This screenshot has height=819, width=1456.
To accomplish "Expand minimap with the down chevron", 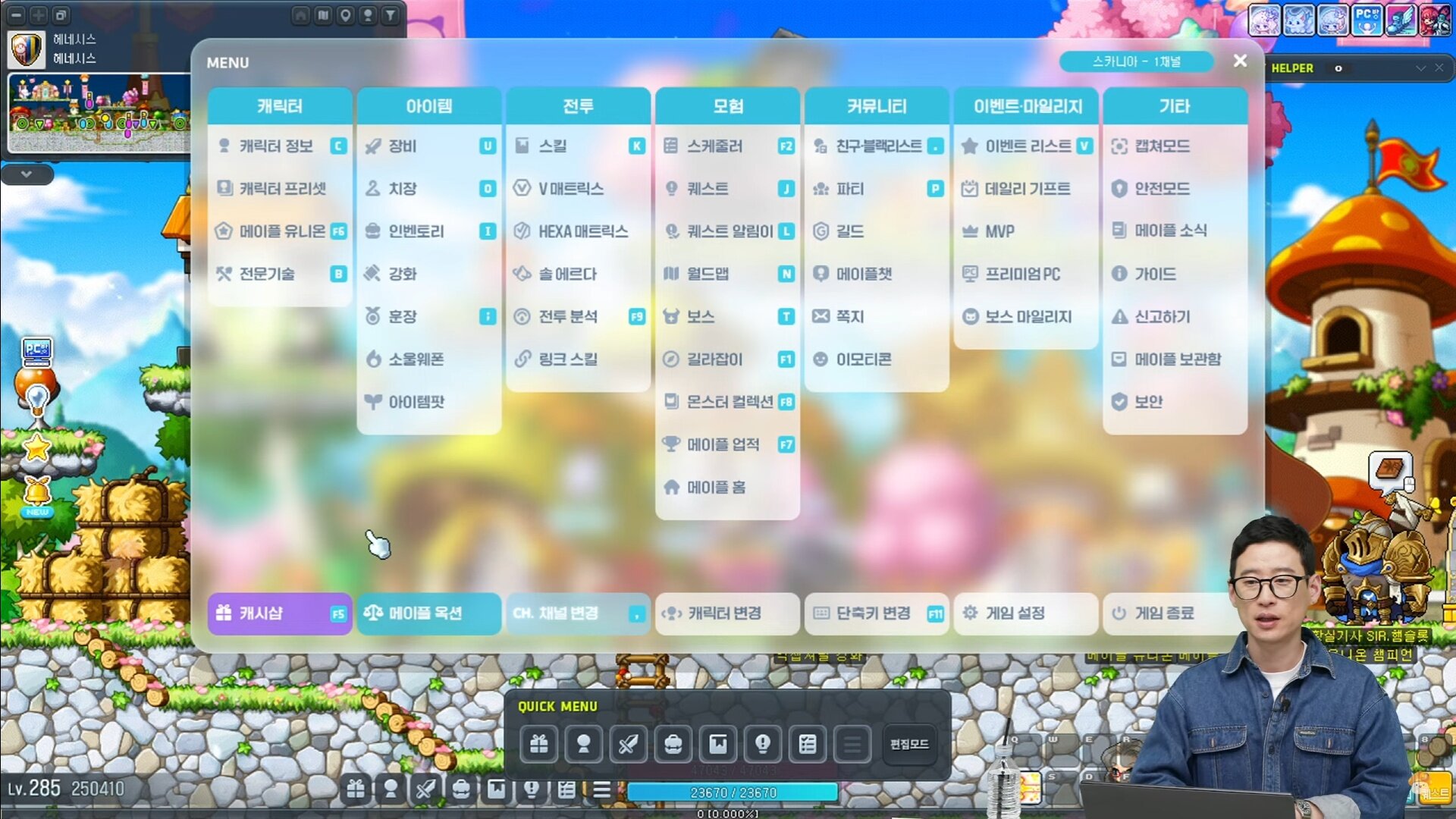I will 27,174.
